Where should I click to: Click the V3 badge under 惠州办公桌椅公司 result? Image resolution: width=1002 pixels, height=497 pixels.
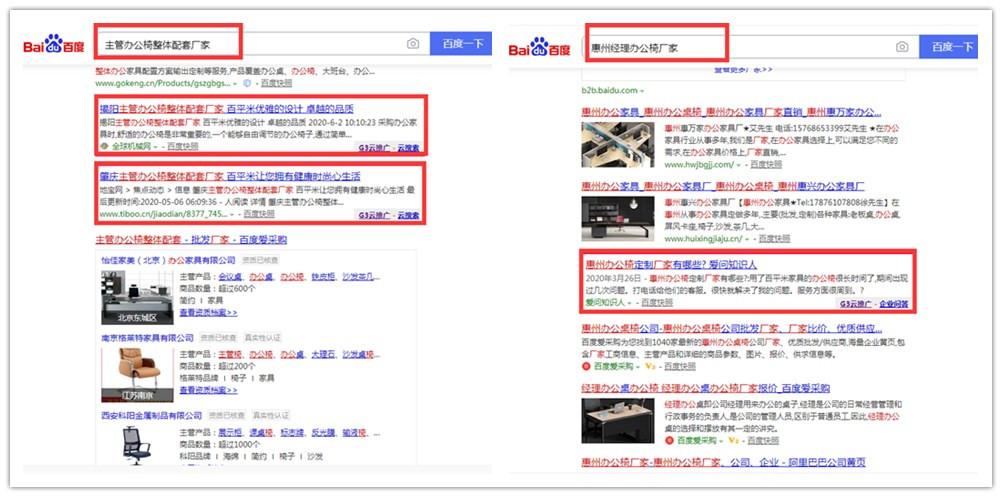tap(651, 367)
